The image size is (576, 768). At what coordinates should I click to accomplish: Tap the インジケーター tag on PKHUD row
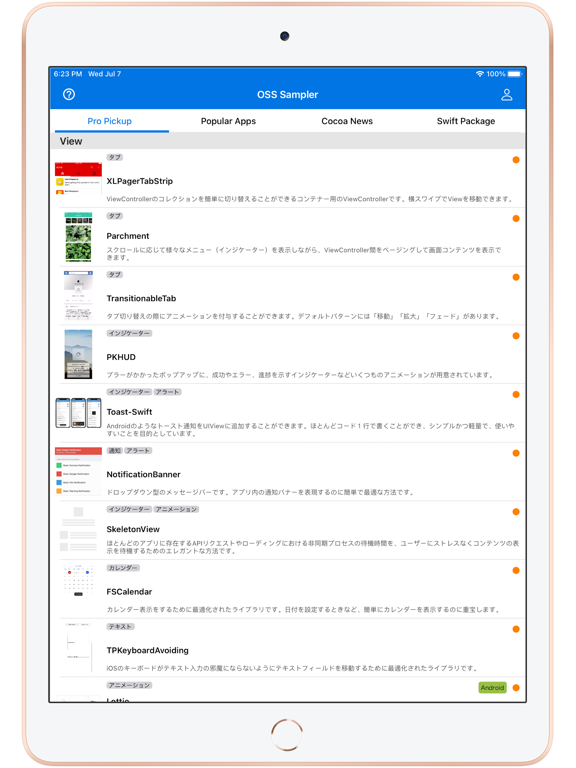[129, 333]
